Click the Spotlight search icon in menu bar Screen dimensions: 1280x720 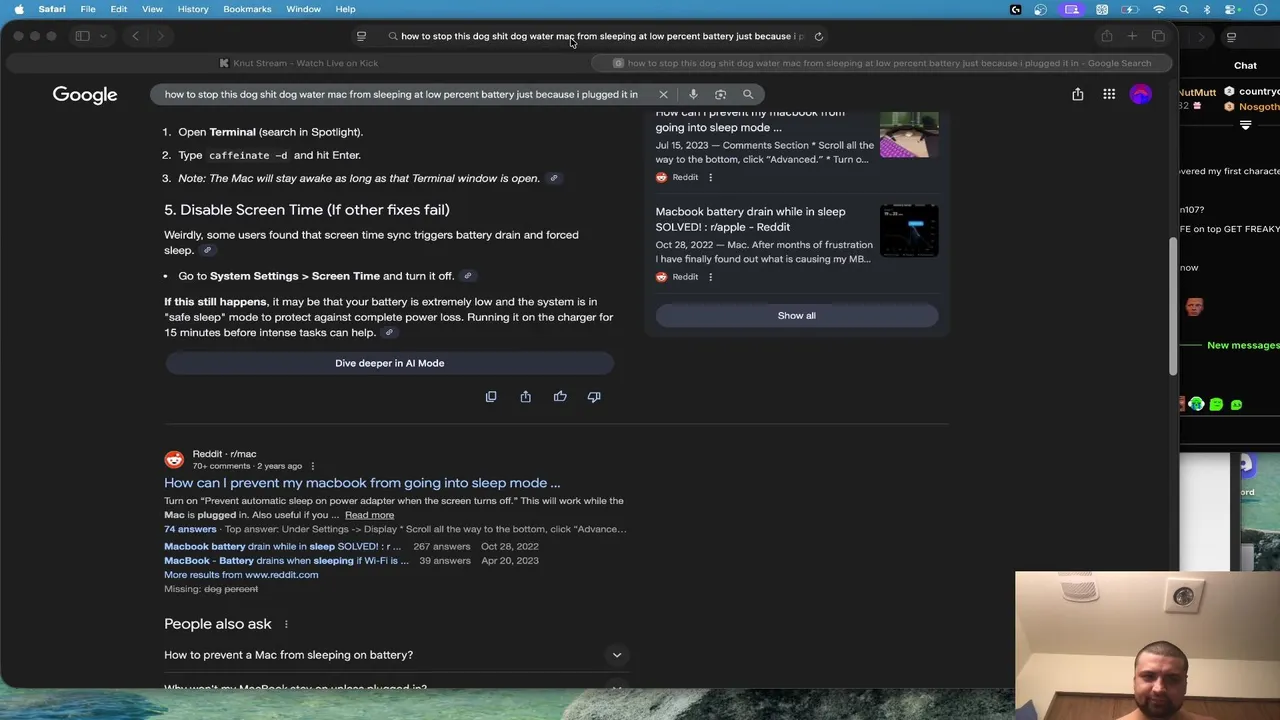1184,9
